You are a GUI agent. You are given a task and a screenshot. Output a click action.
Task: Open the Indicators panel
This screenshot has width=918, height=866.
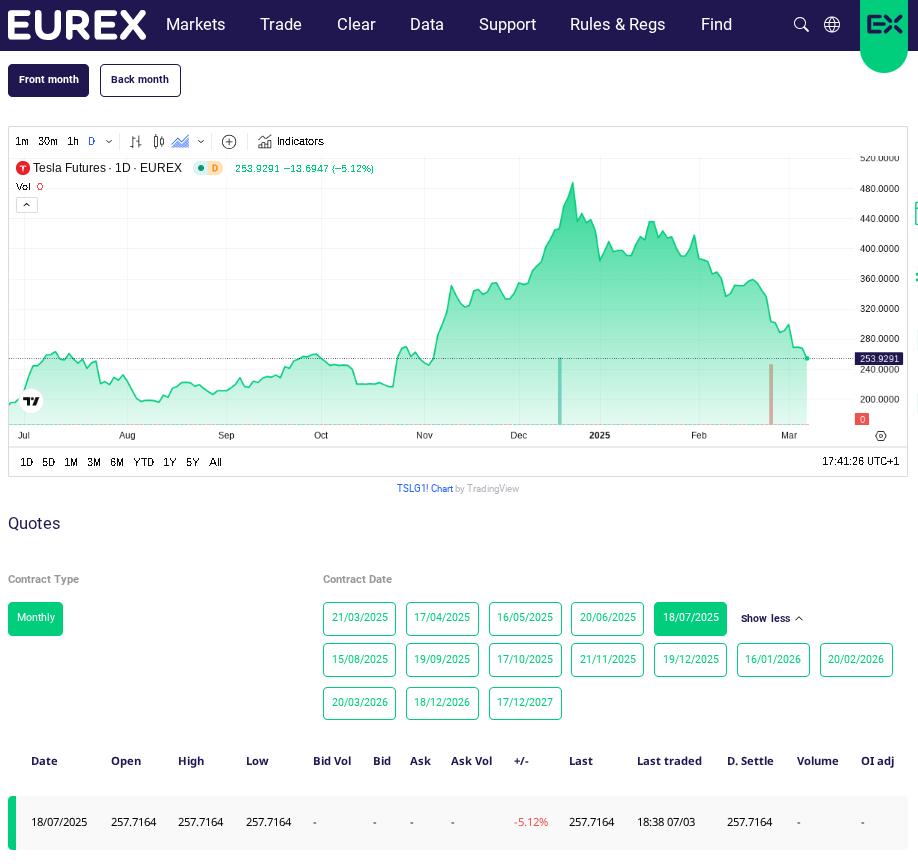pyautogui.click(x=291, y=142)
